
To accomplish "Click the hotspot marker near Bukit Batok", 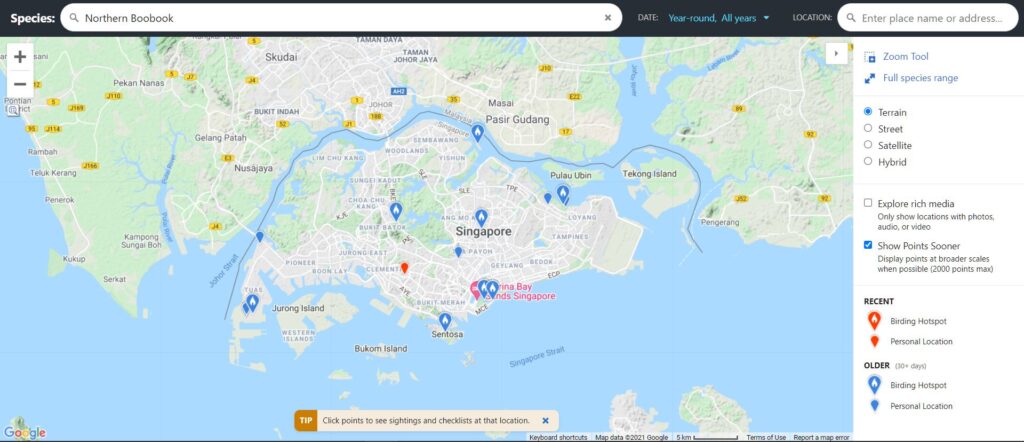I will [396, 211].
